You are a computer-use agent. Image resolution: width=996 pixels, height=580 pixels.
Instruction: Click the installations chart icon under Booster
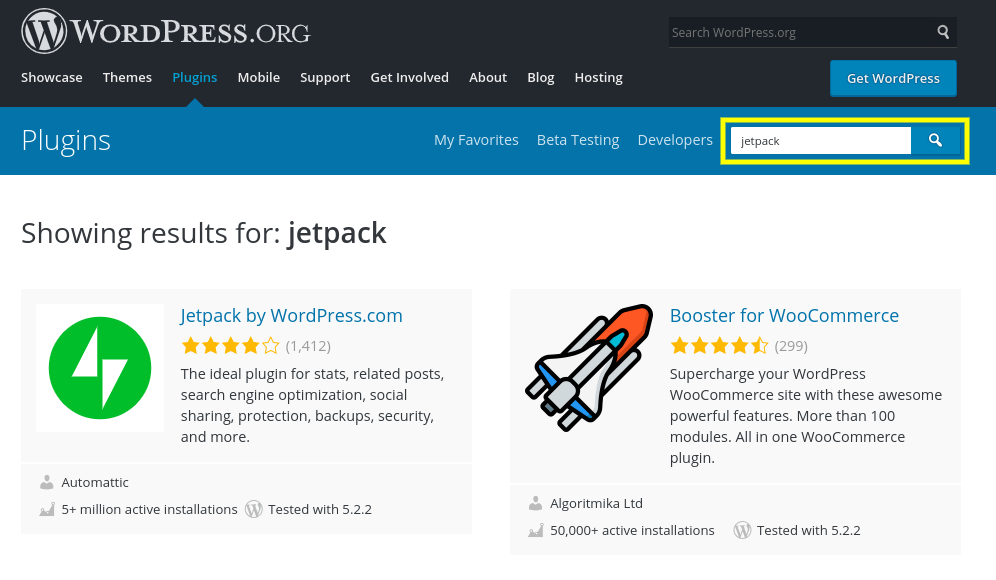(535, 530)
